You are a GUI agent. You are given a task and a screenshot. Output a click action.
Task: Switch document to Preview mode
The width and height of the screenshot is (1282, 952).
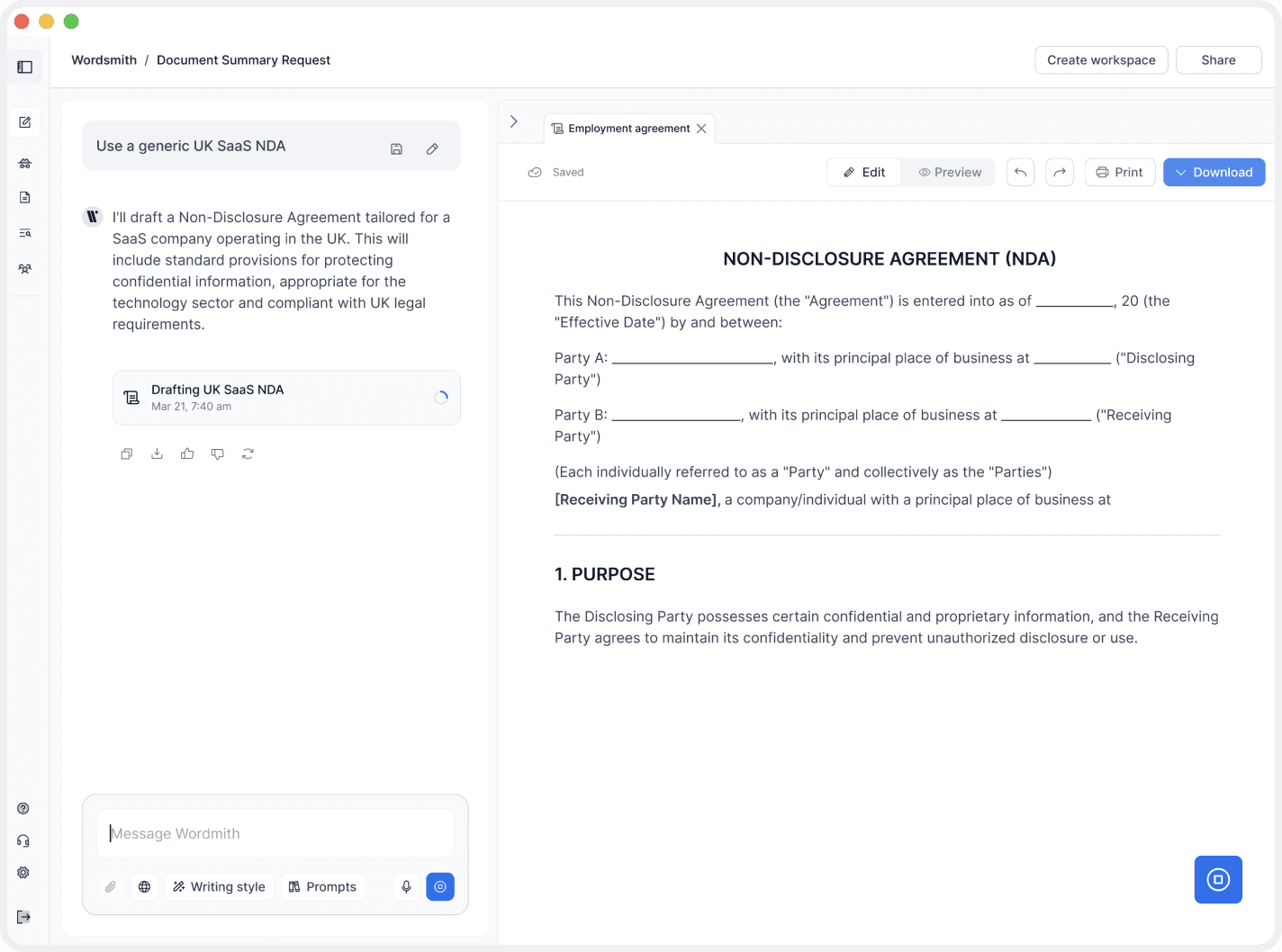click(x=950, y=173)
